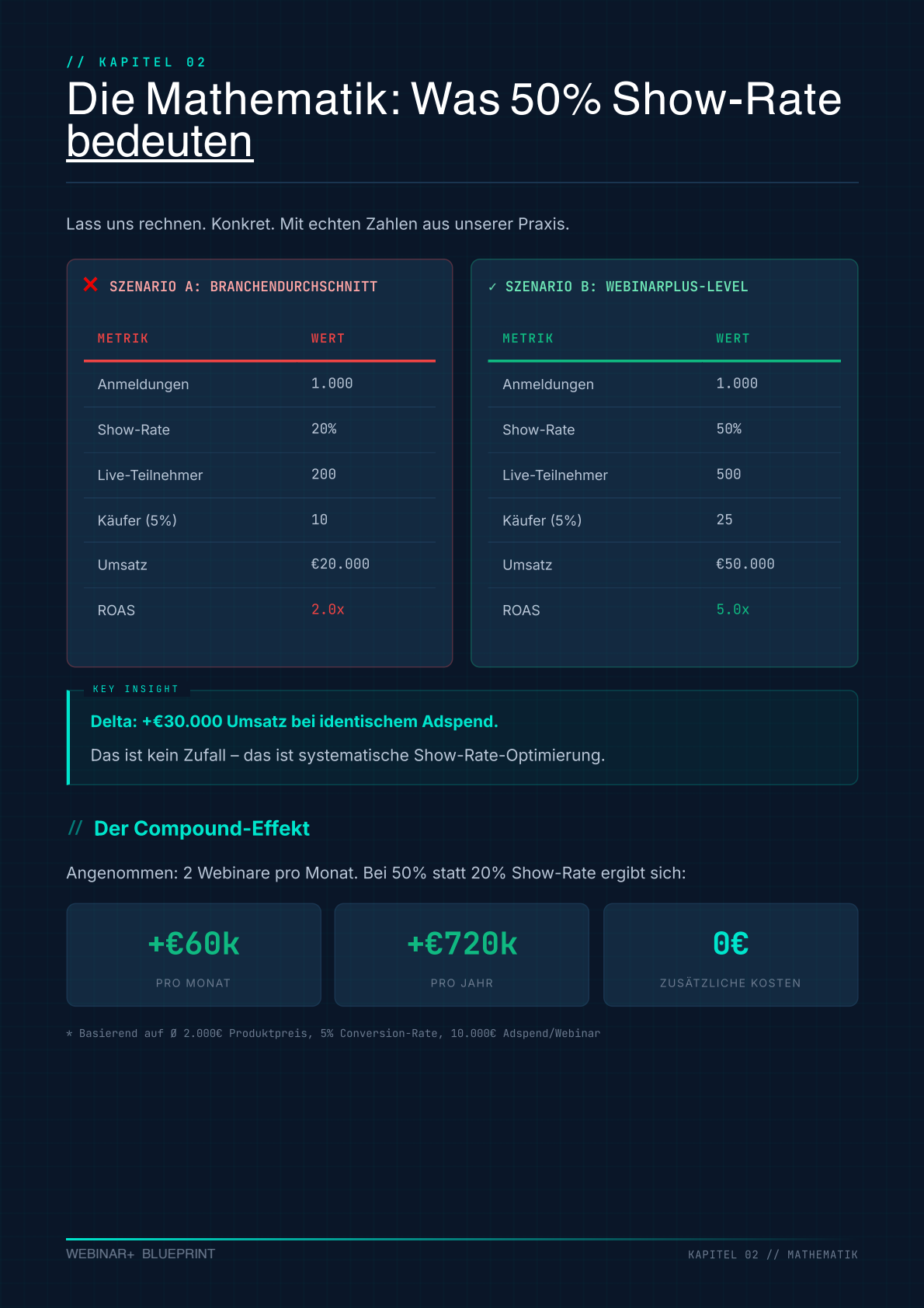The height and width of the screenshot is (1308, 924).
Task: Click the 0€ zusätzliche Kosten card
Action: pyautogui.click(x=731, y=955)
